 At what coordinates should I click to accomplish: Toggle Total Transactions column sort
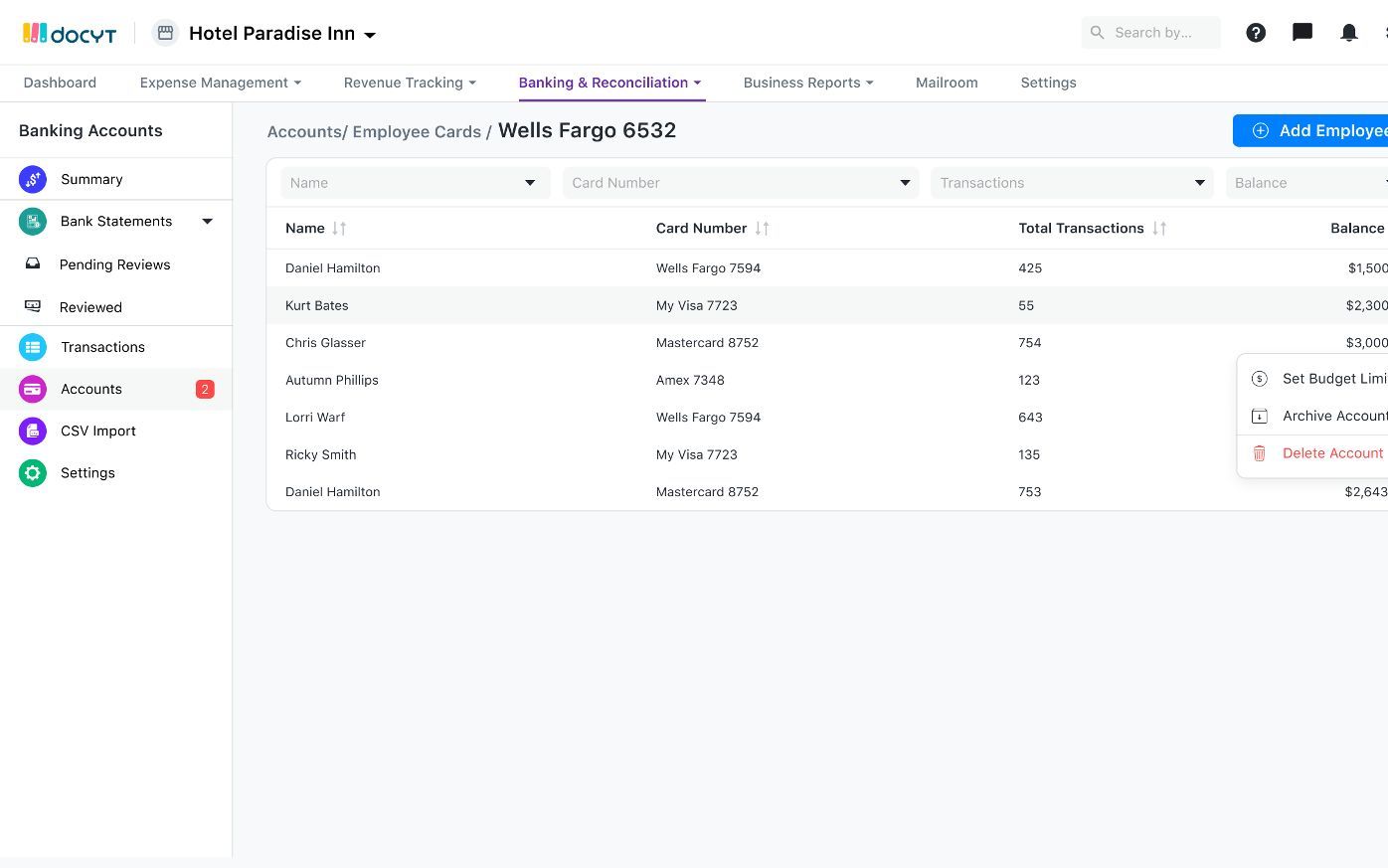tap(1159, 229)
